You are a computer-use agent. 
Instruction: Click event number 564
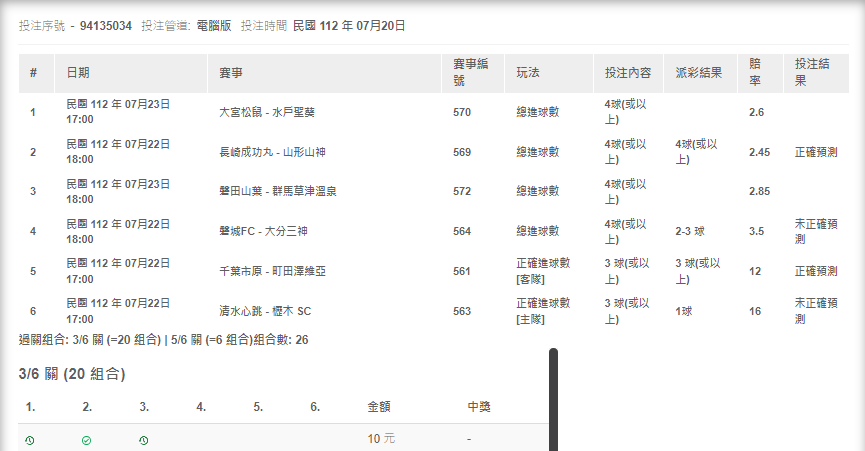coord(462,231)
